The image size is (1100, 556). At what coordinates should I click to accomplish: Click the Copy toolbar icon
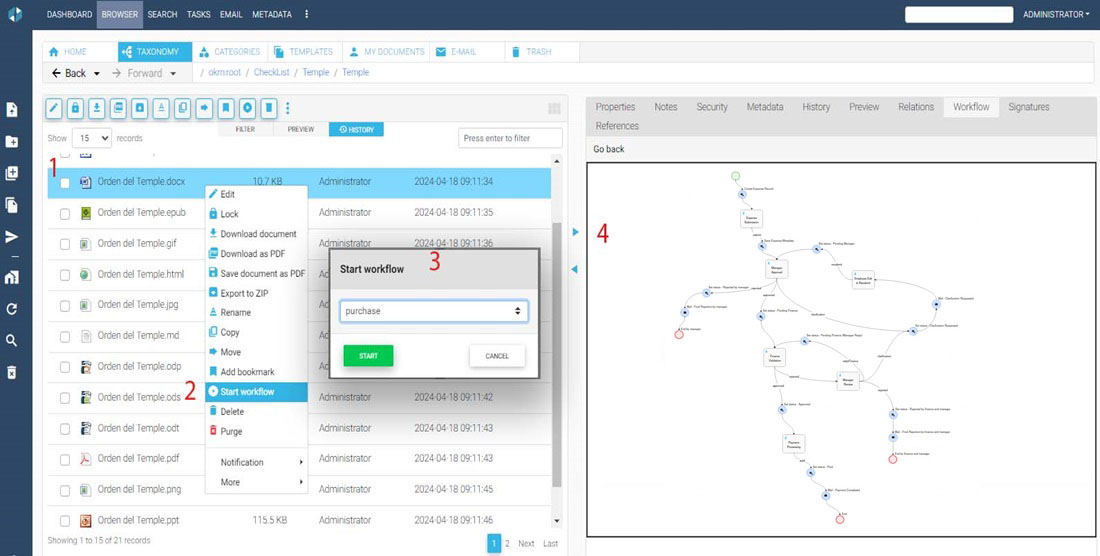coord(182,108)
